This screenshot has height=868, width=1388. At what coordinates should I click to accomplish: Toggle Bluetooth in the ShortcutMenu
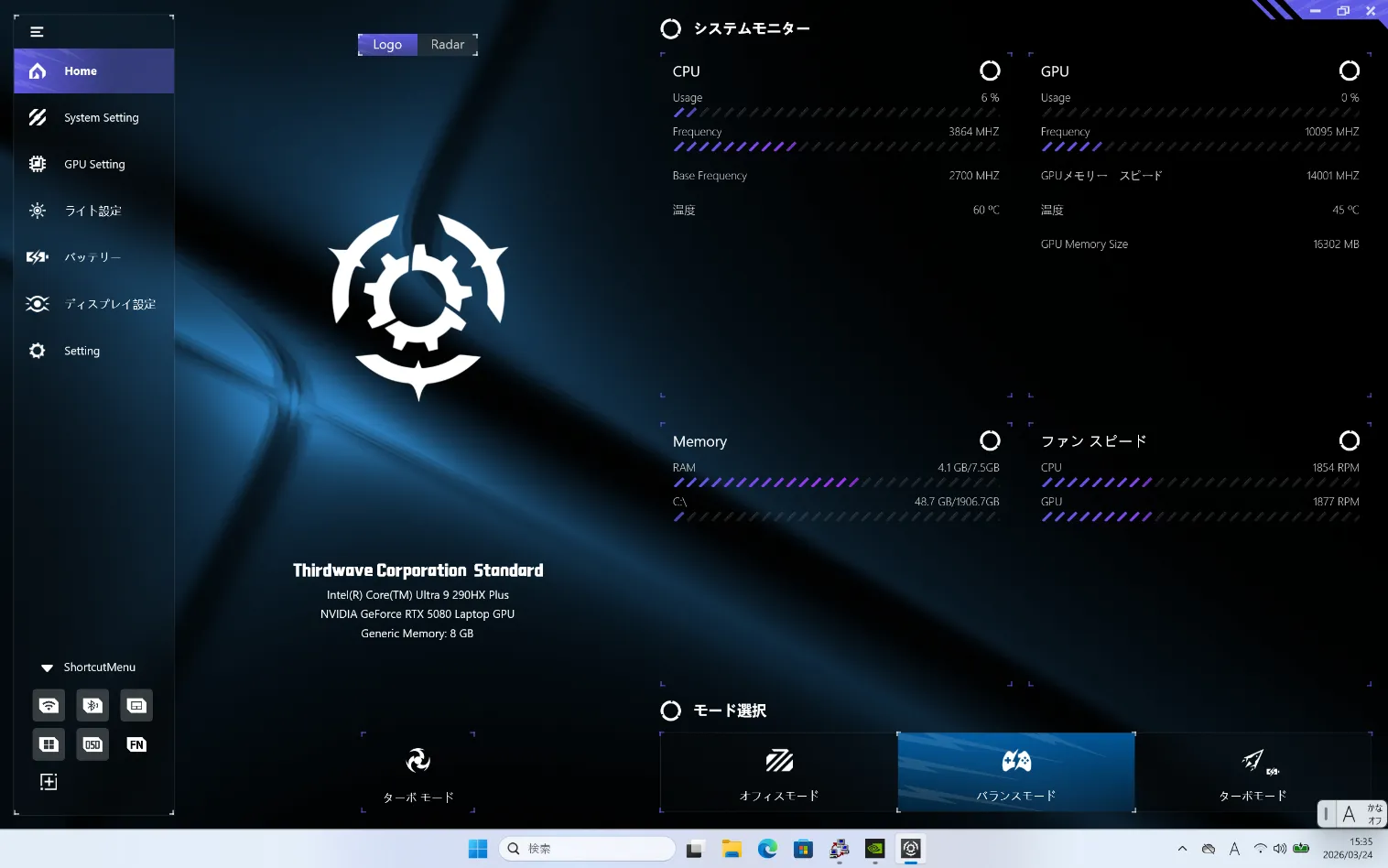pyautogui.click(x=92, y=705)
